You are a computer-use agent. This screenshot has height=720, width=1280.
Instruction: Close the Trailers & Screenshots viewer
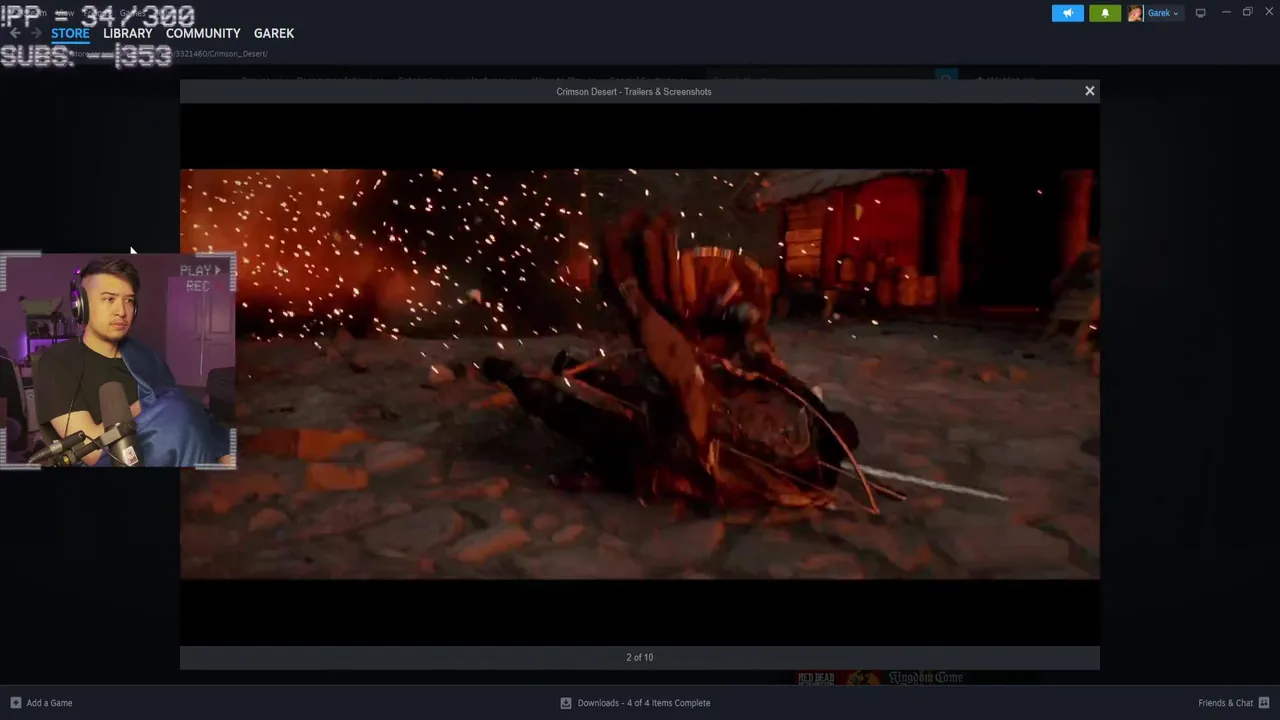point(1089,91)
